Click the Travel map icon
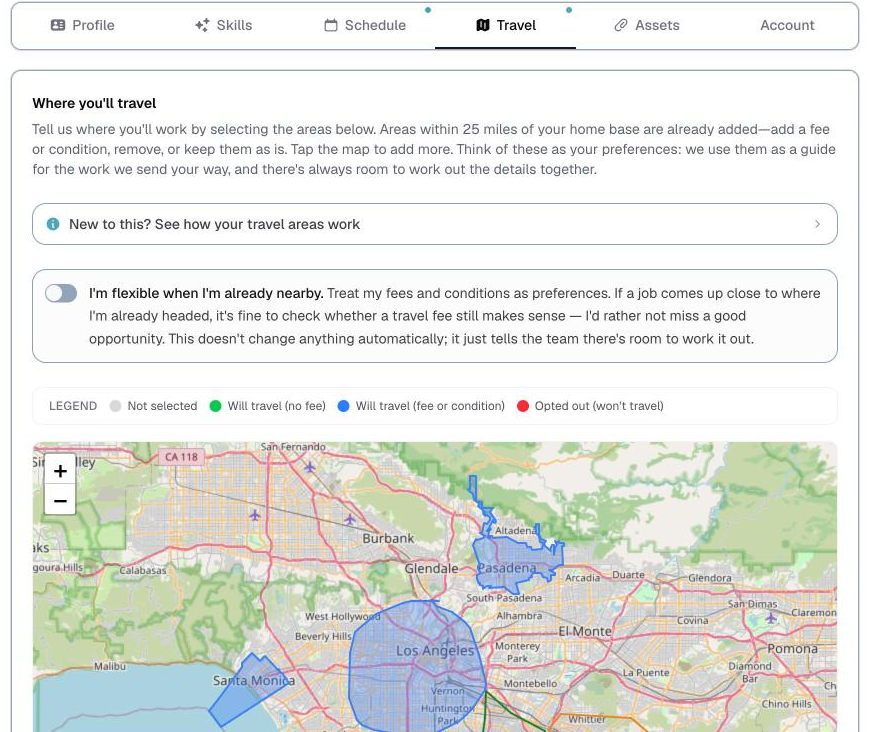Image resolution: width=870 pixels, height=732 pixels. pyautogui.click(x=483, y=25)
